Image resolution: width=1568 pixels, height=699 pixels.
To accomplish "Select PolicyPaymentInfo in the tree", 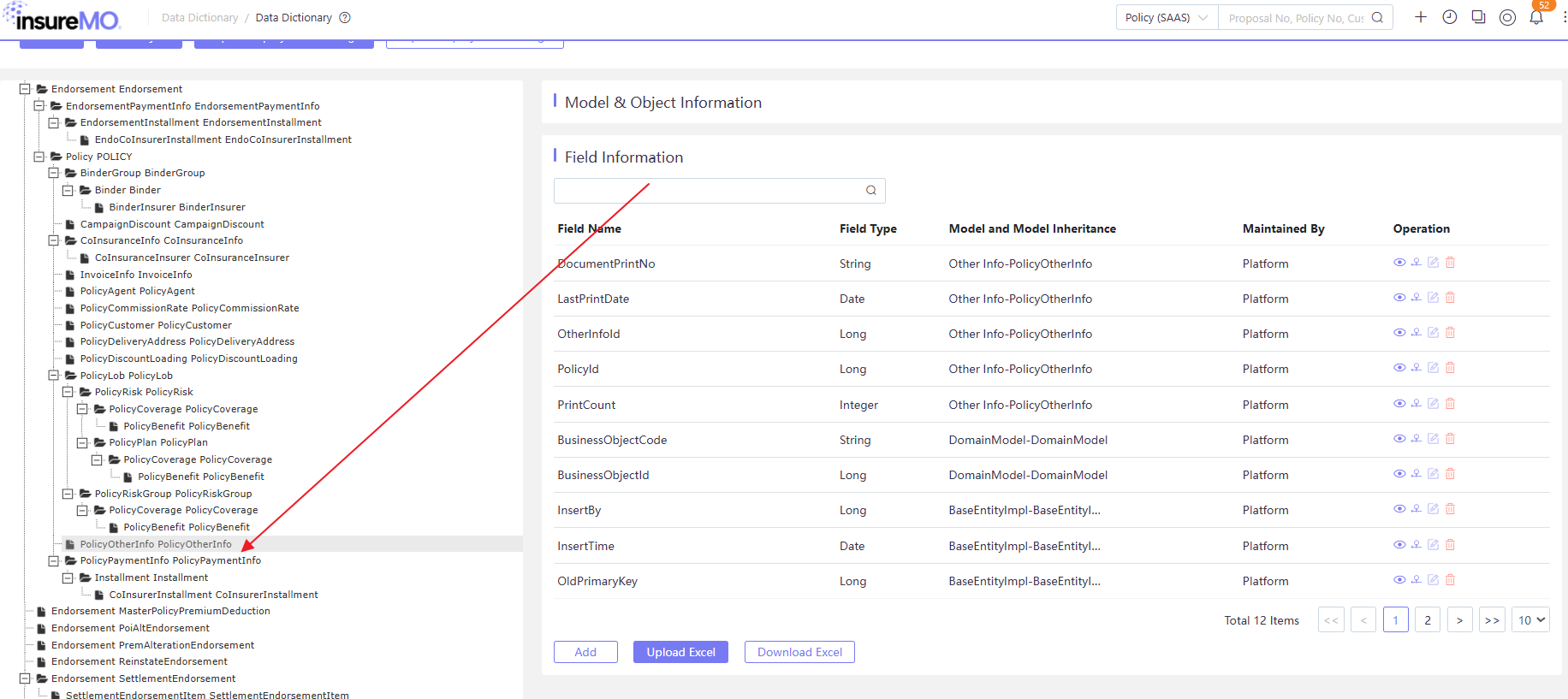I will pyautogui.click(x=170, y=560).
